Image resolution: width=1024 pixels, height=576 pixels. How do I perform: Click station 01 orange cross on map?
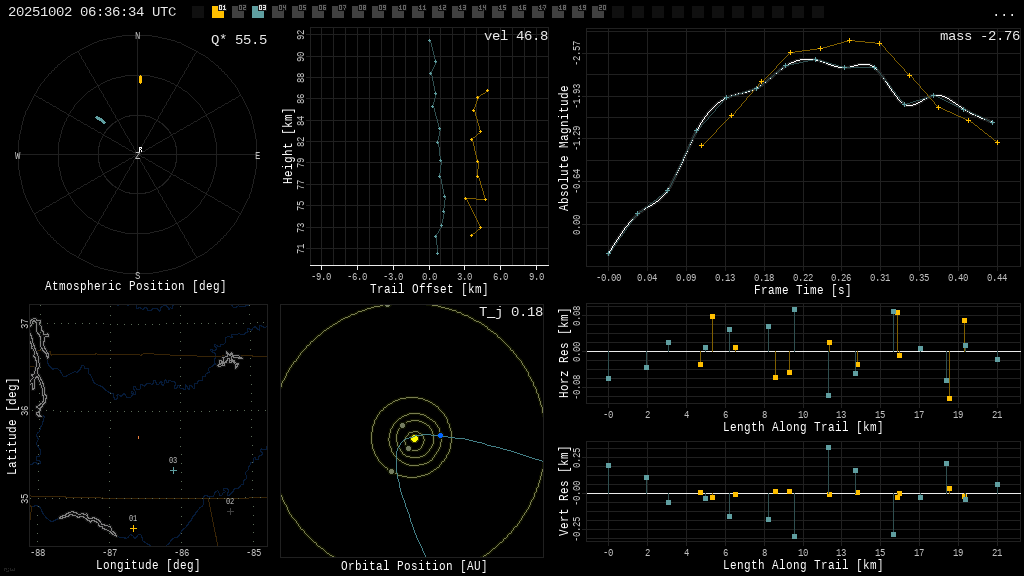[133, 528]
